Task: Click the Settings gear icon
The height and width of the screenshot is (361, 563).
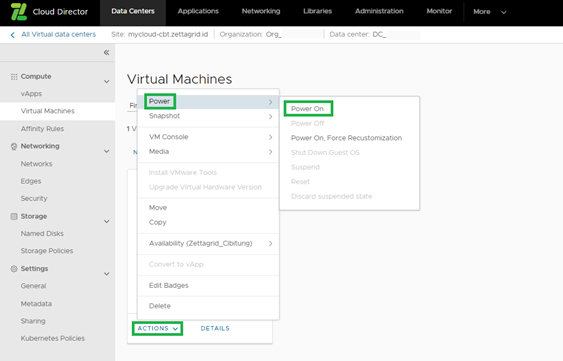Action: 14,269
